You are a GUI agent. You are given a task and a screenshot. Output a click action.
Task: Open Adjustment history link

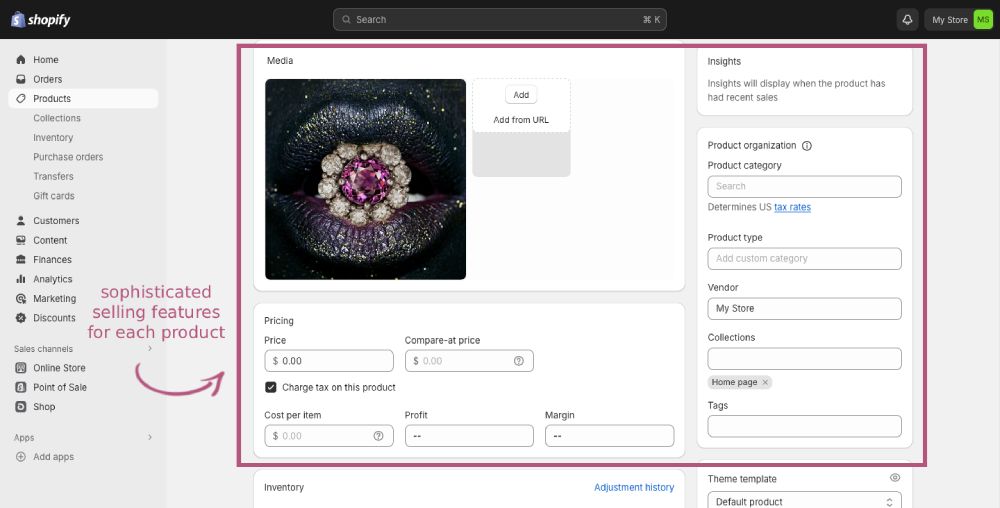click(x=634, y=488)
